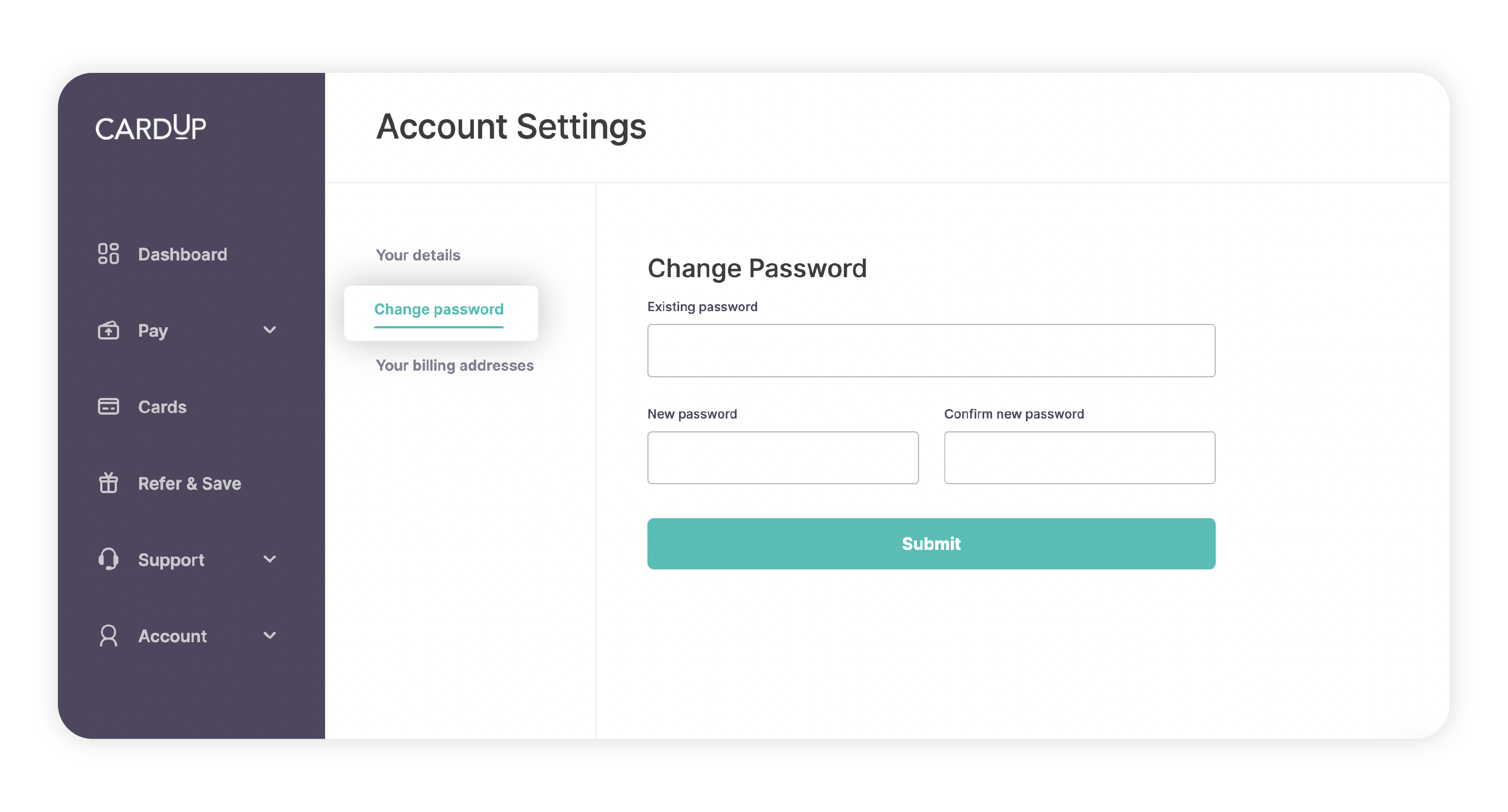Select the Change password tab
Image resolution: width=1508 pixels, height=812 pixels.
(439, 309)
